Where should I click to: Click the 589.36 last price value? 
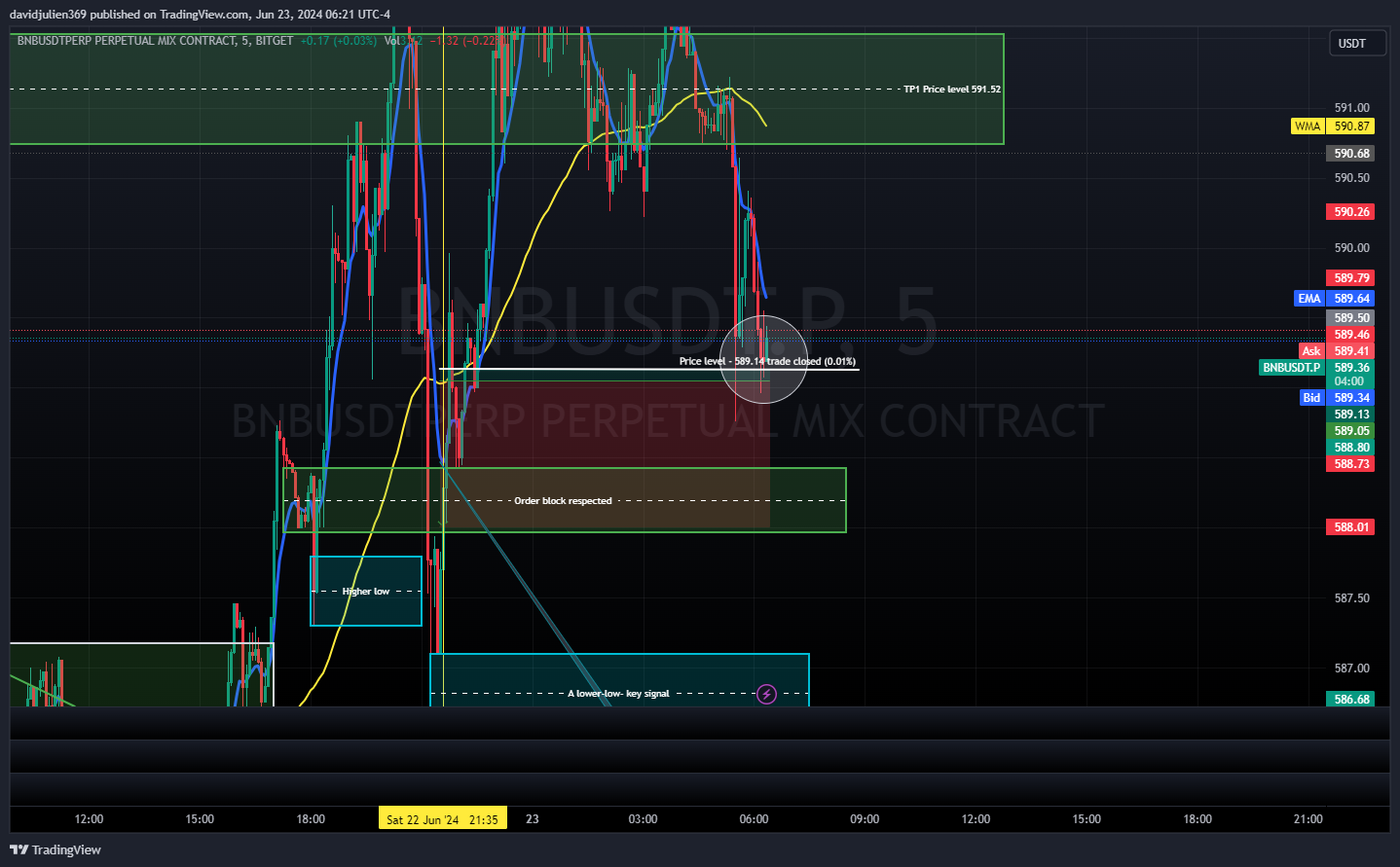[1351, 368]
